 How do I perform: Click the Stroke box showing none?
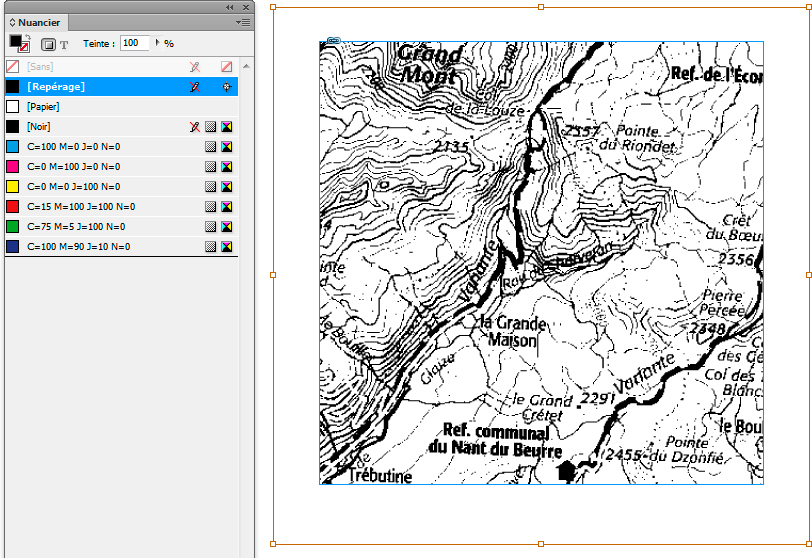23,47
